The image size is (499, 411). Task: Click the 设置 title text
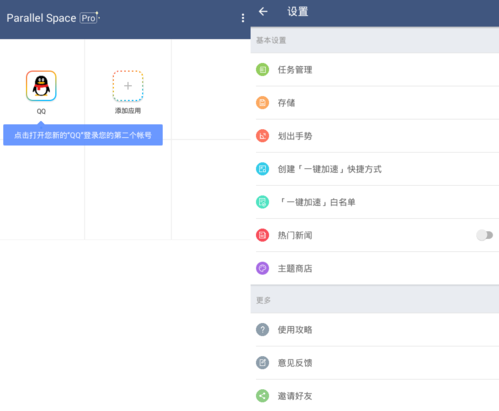click(298, 12)
